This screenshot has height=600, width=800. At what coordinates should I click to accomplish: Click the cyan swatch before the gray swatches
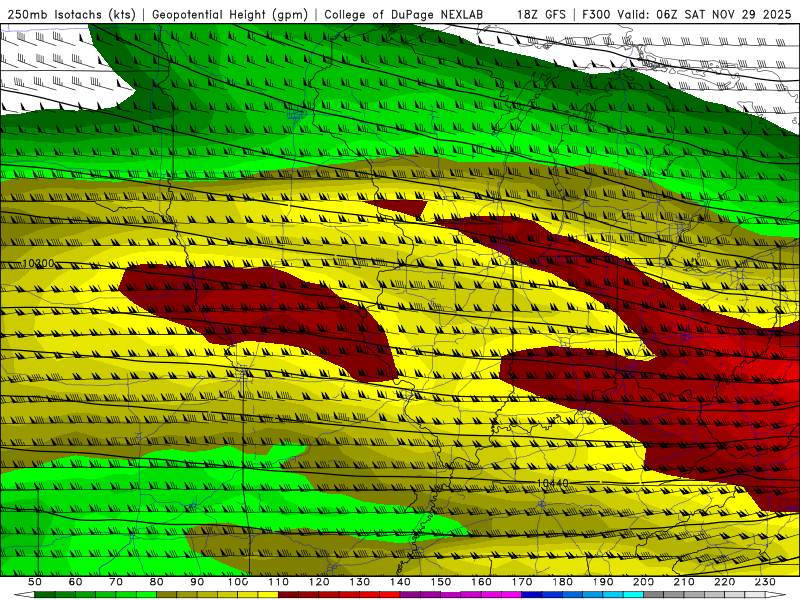(x=633, y=594)
